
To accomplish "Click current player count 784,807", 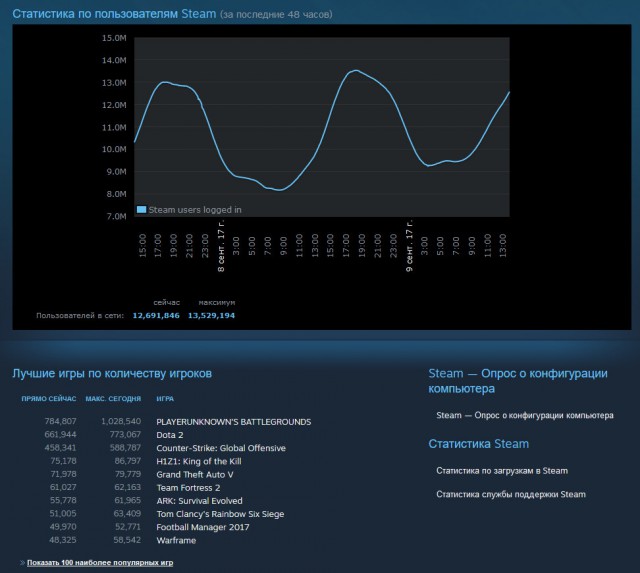I will pyautogui.click(x=60, y=421).
